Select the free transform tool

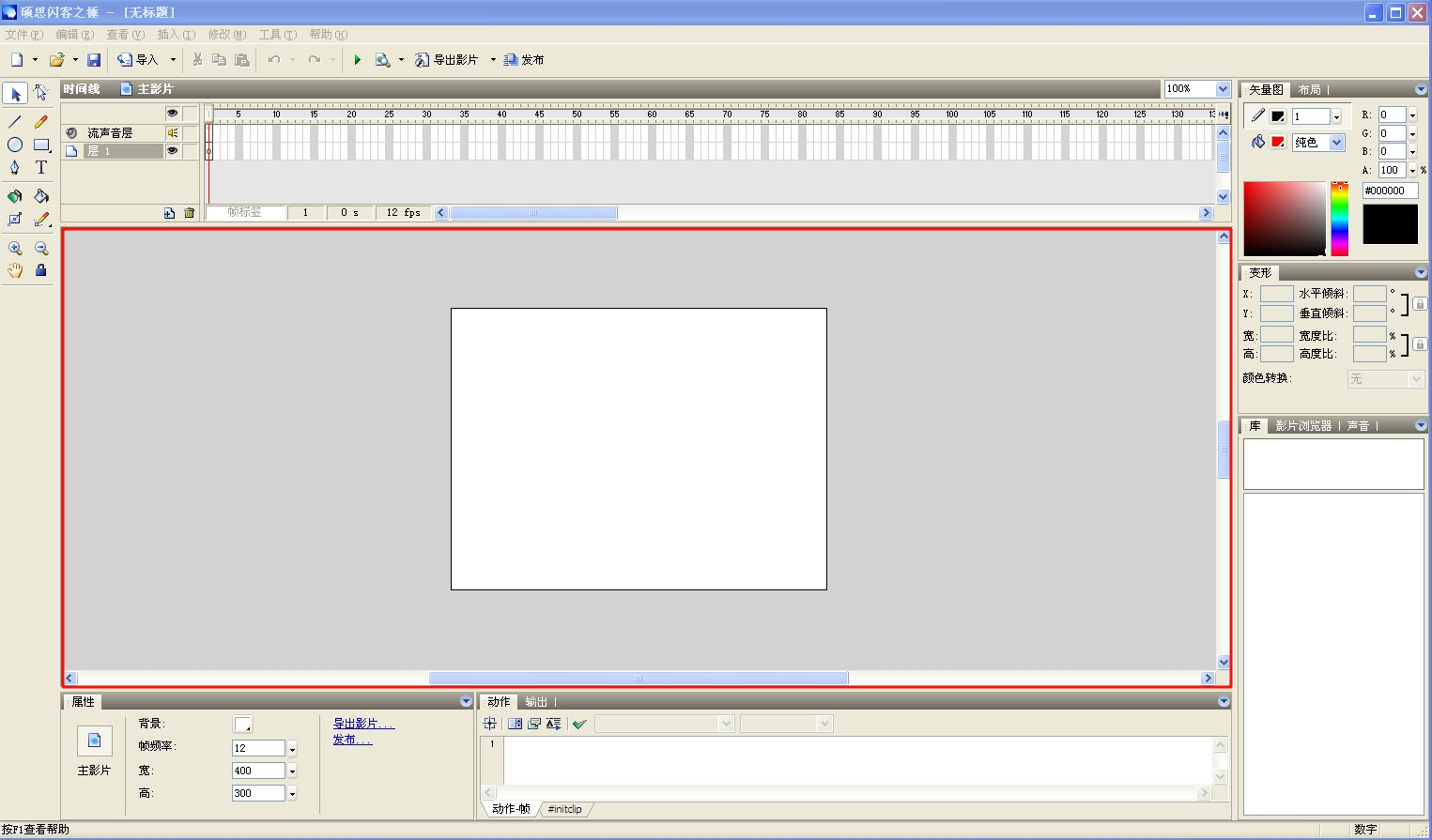pos(15,220)
